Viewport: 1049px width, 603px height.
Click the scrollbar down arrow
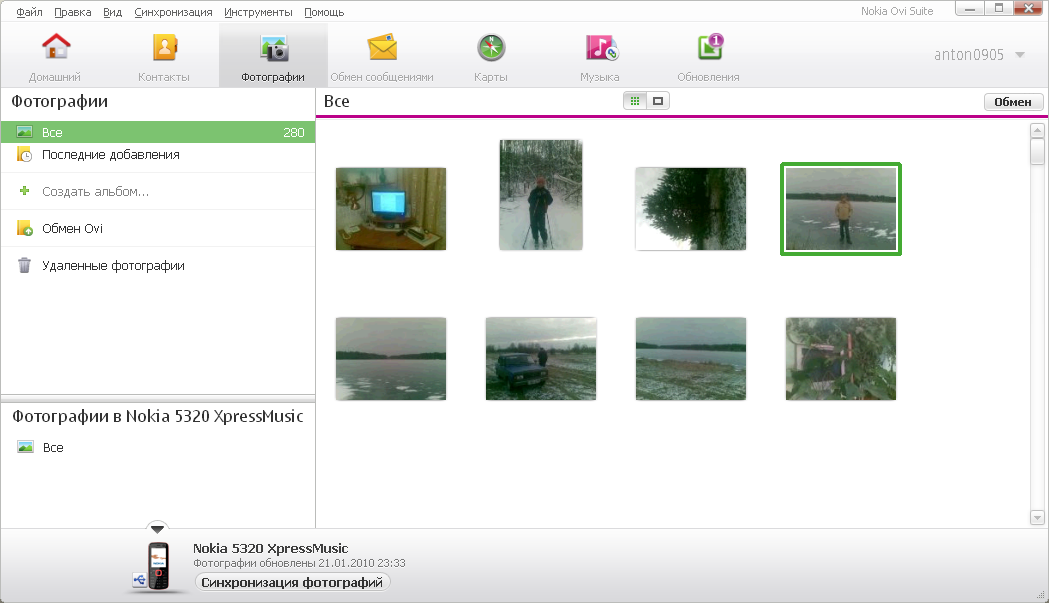coord(1037,517)
